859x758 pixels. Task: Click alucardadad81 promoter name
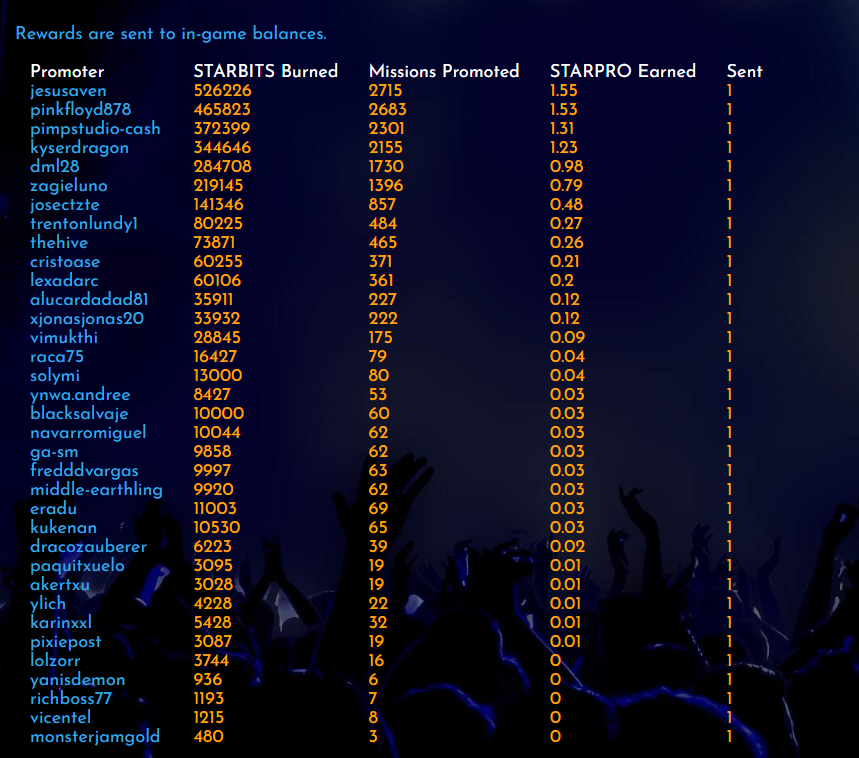pos(89,300)
